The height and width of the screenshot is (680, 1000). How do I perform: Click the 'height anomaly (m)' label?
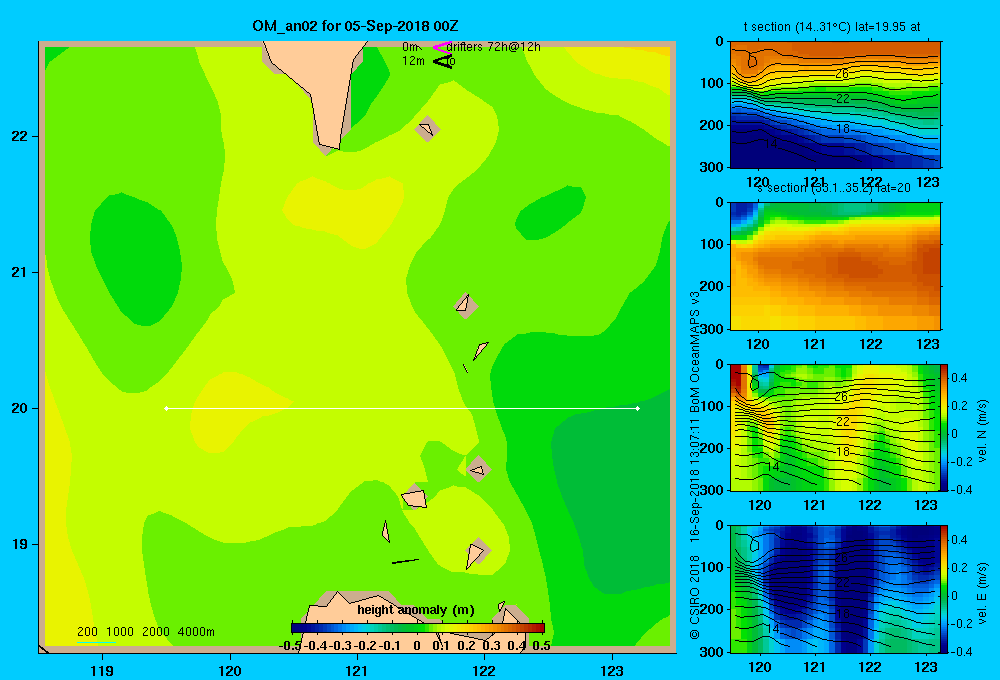416,610
